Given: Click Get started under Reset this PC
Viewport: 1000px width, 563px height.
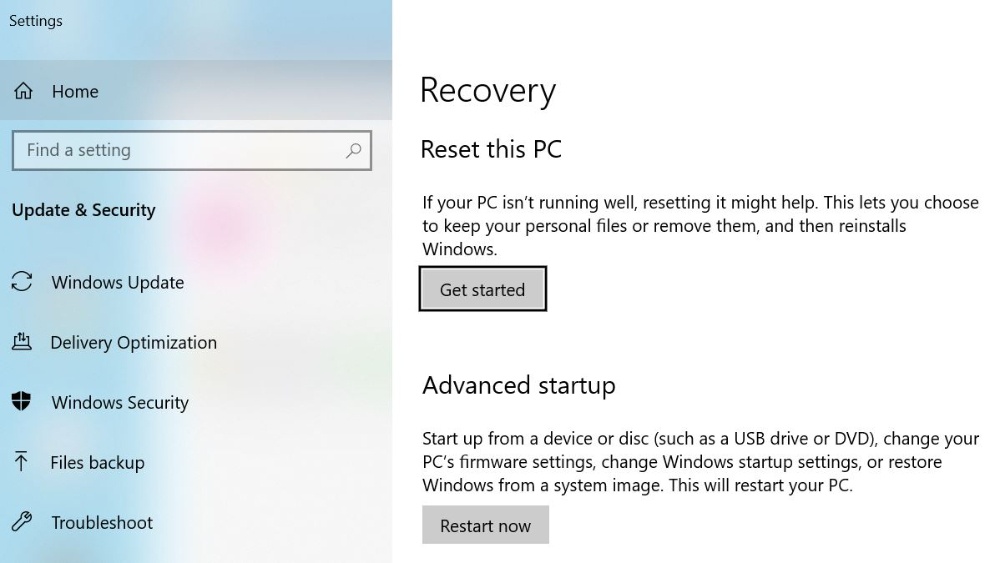Looking at the screenshot, I should click(483, 289).
